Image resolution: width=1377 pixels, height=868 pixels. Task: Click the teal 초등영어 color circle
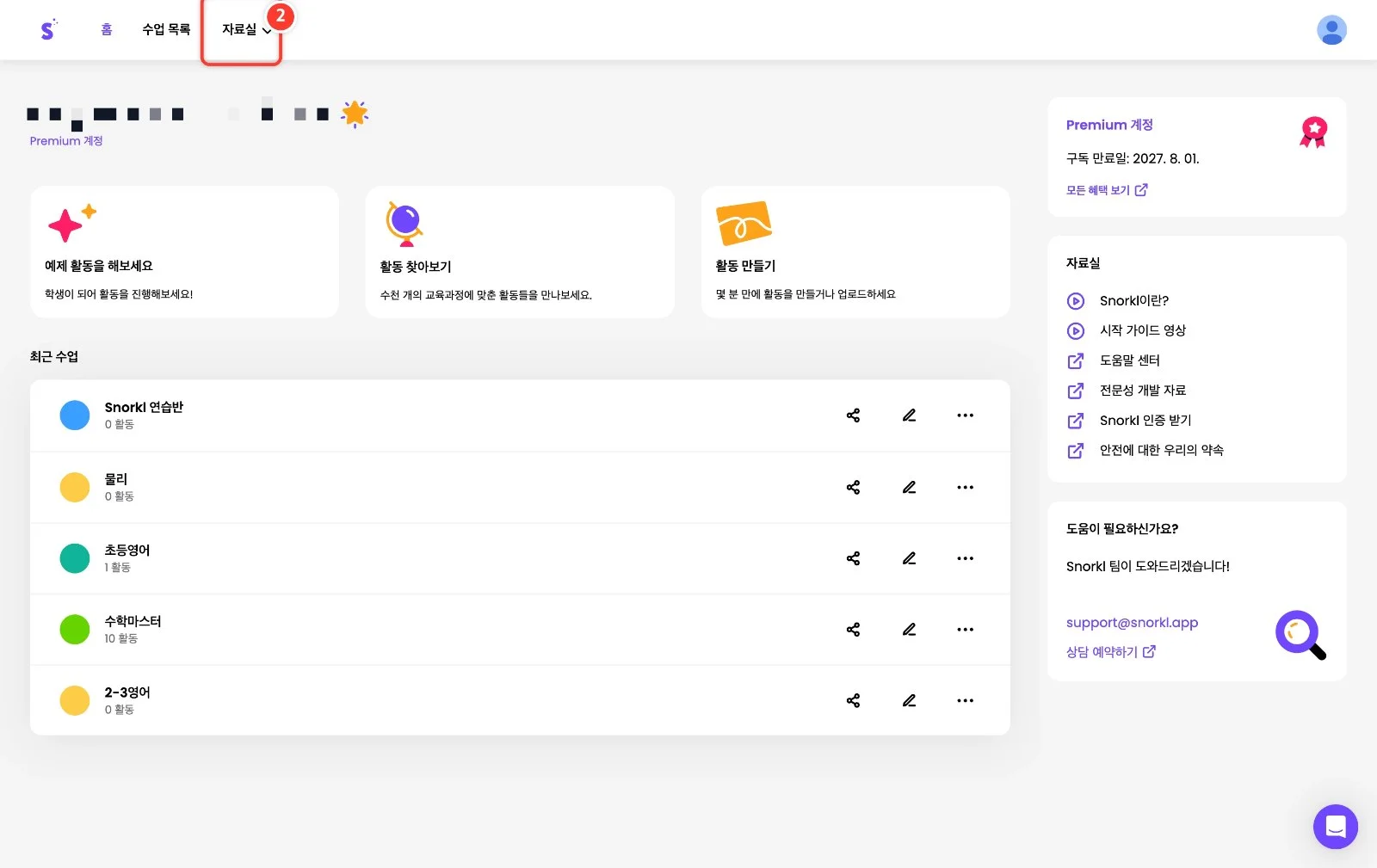75,558
